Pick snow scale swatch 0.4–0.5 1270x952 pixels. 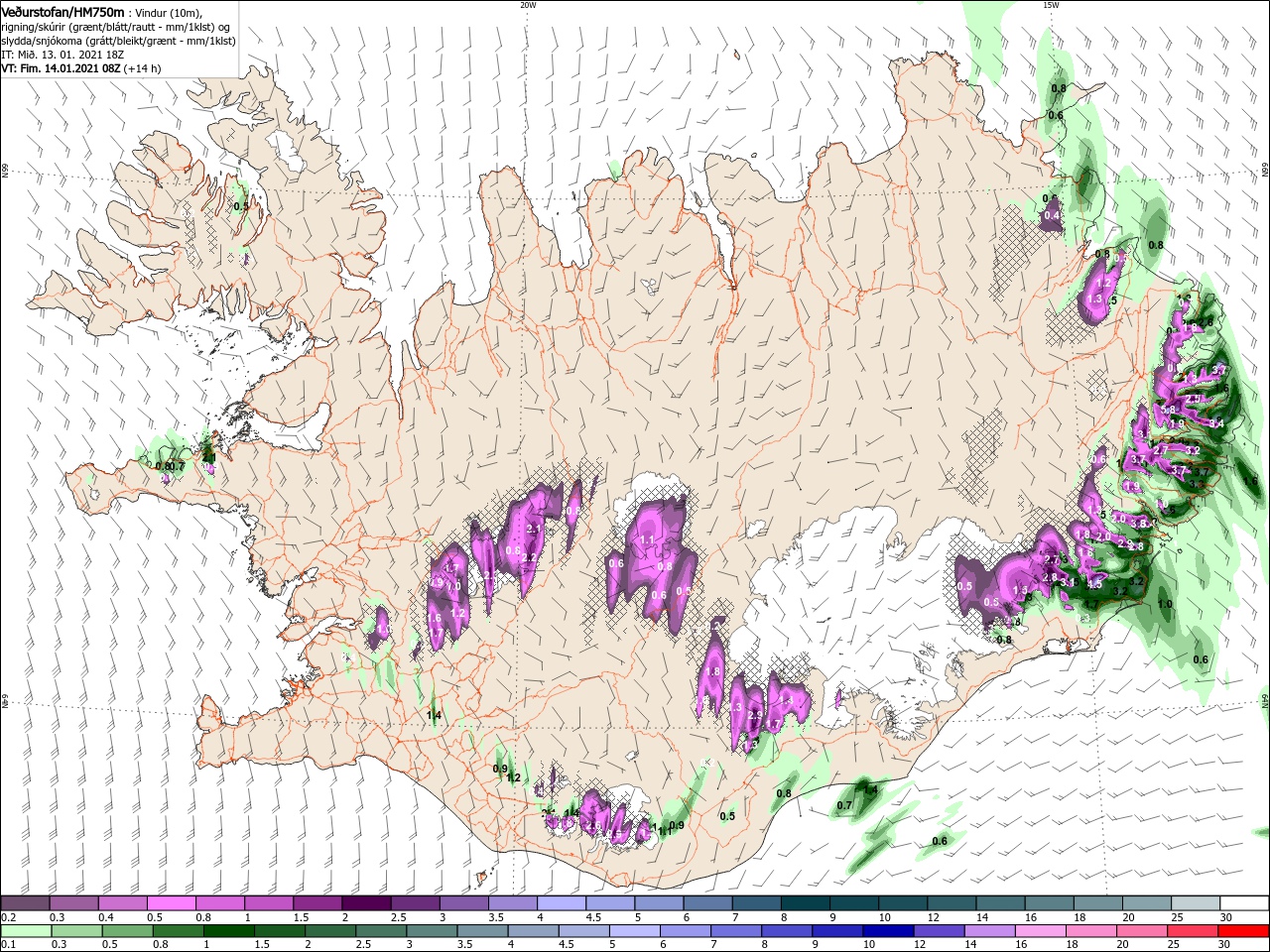(x=122, y=903)
